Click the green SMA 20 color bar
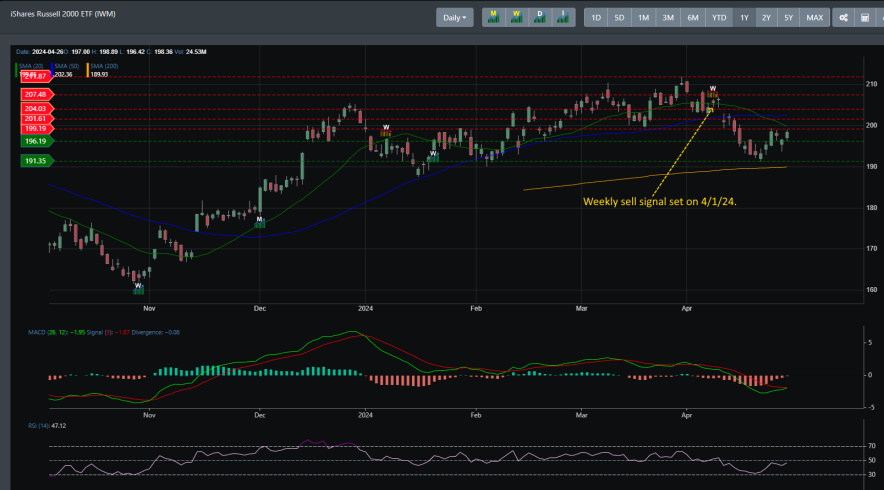 pos(16,70)
